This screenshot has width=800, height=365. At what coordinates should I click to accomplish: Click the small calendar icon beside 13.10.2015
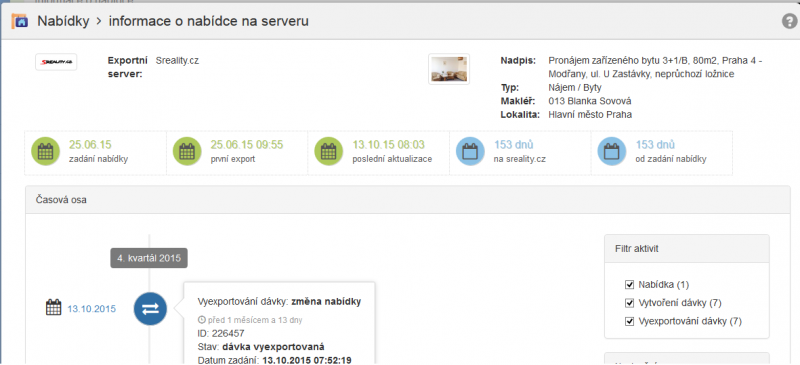coord(54,308)
